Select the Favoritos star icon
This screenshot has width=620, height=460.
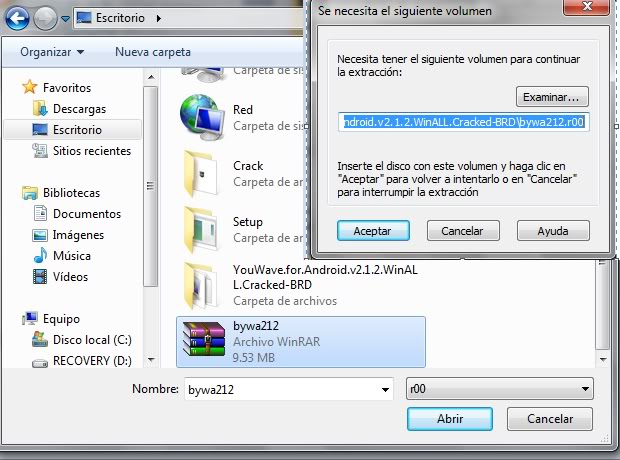click(x=30, y=87)
